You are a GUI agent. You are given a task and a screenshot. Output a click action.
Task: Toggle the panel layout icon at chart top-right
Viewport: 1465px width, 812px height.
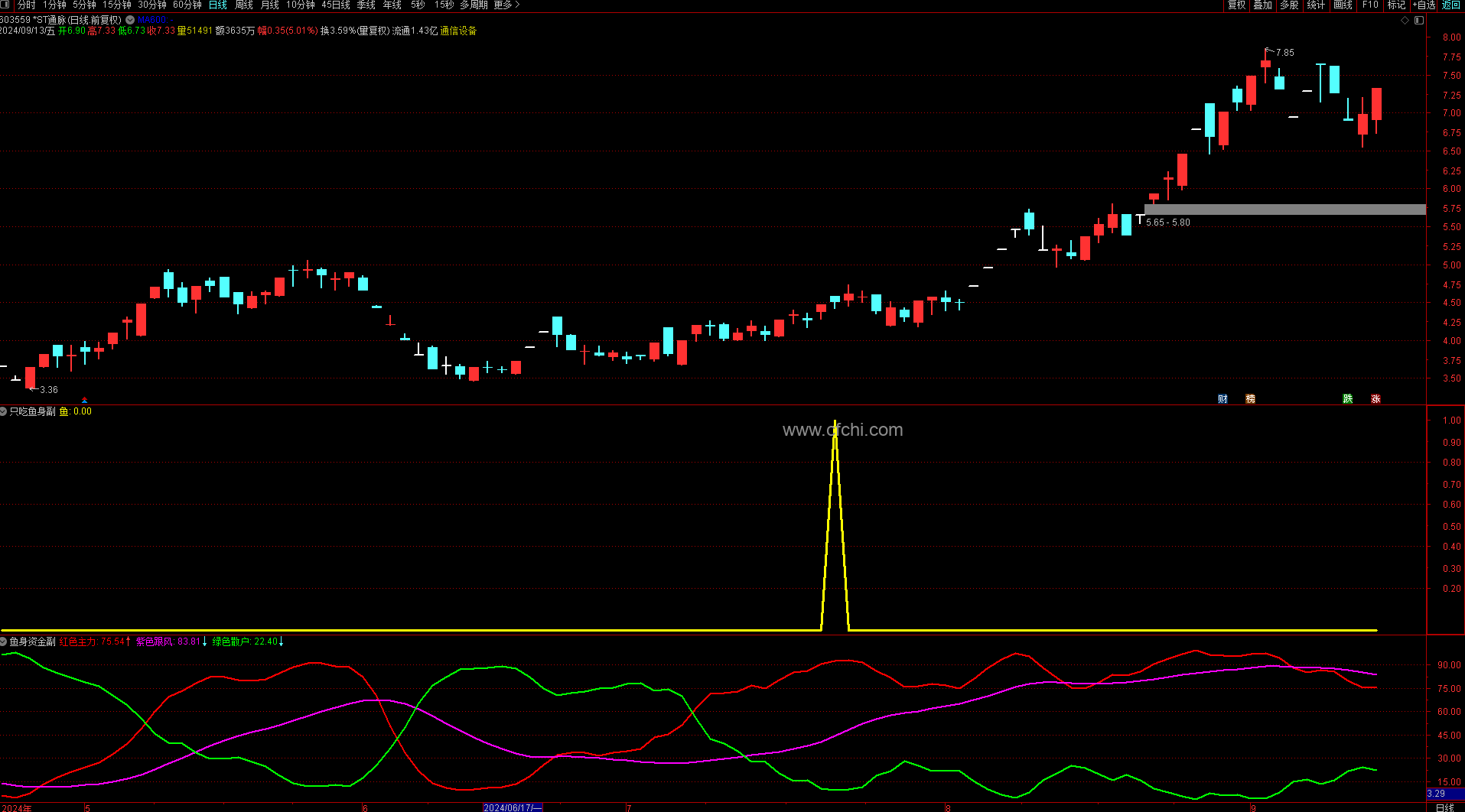point(1419,20)
